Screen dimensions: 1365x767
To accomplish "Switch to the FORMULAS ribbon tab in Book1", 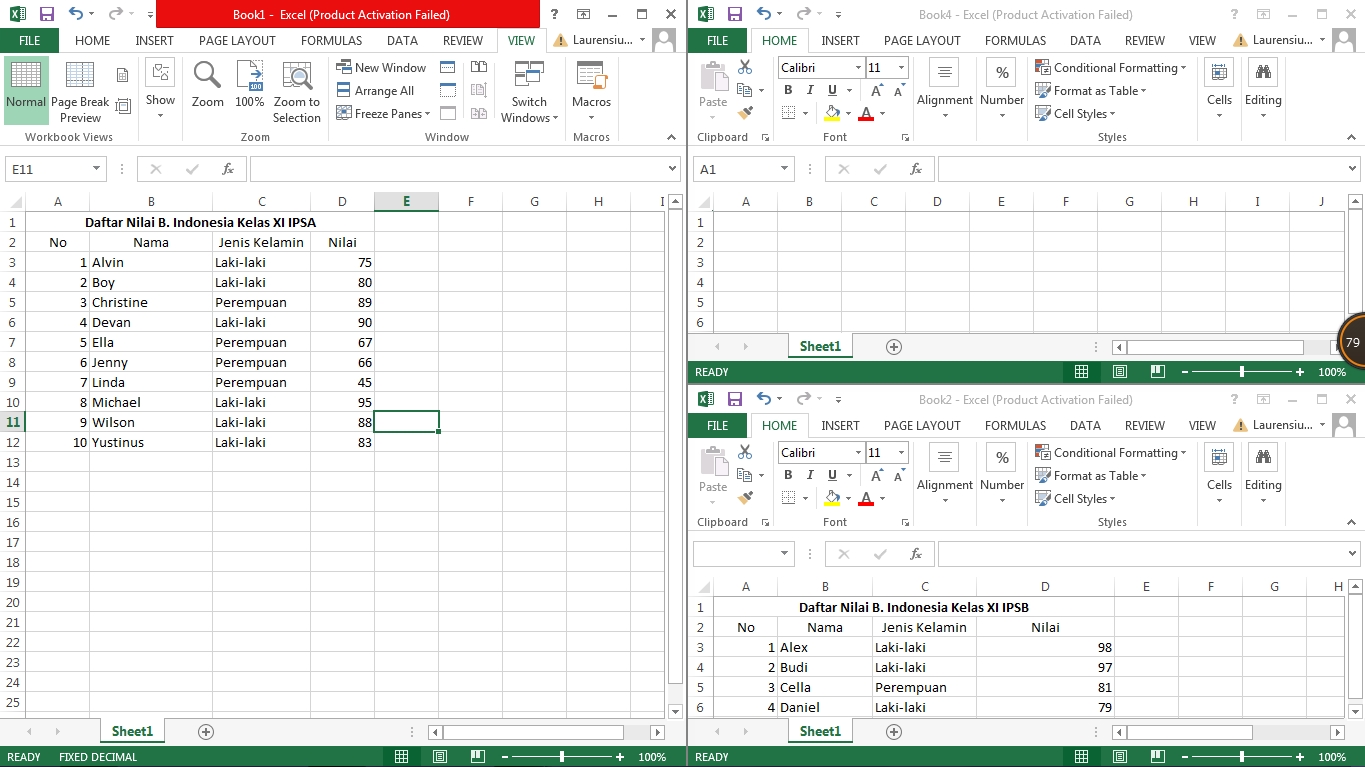I will (331, 40).
